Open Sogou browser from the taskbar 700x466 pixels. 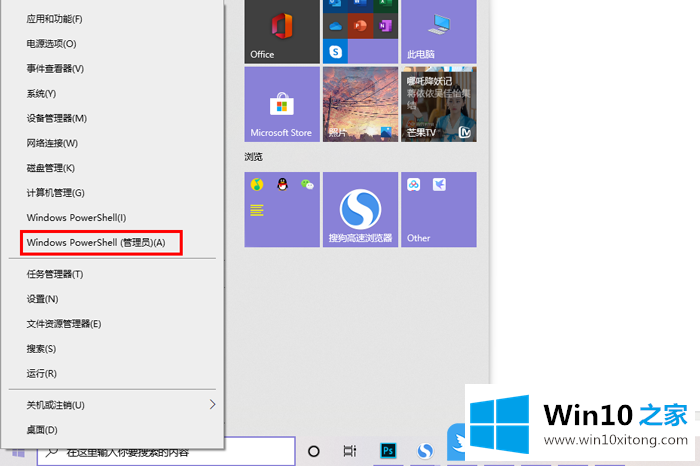pos(425,451)
